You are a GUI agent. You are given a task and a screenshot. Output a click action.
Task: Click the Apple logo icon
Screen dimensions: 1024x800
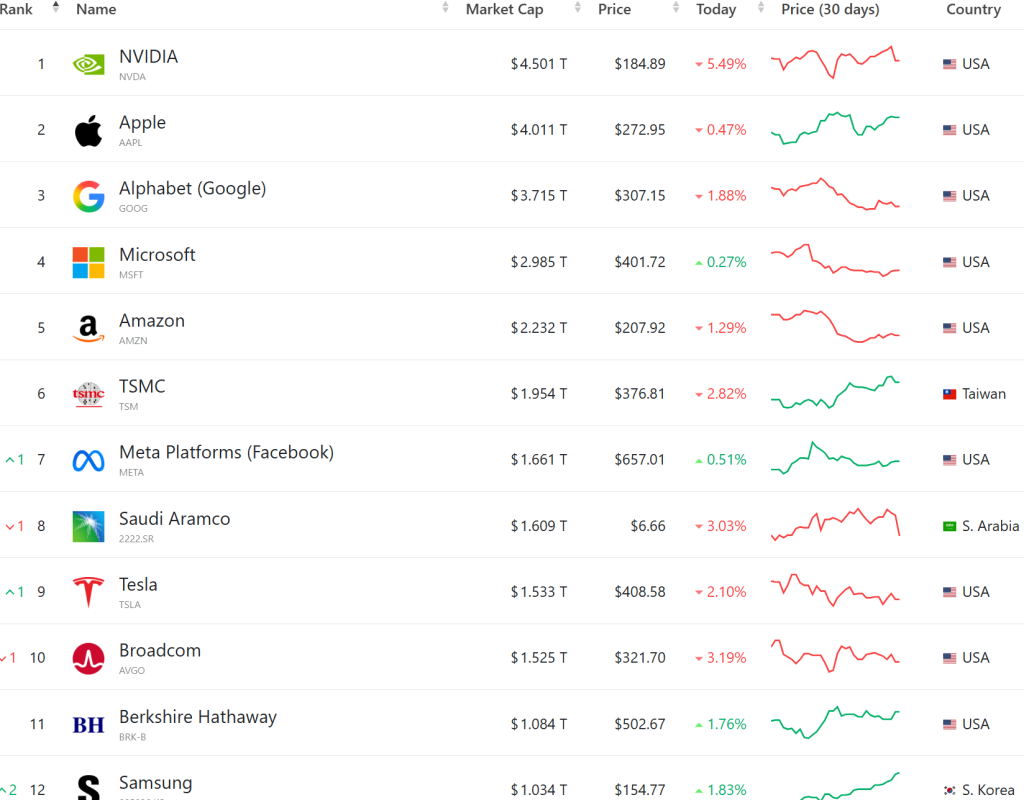[88, 130]
